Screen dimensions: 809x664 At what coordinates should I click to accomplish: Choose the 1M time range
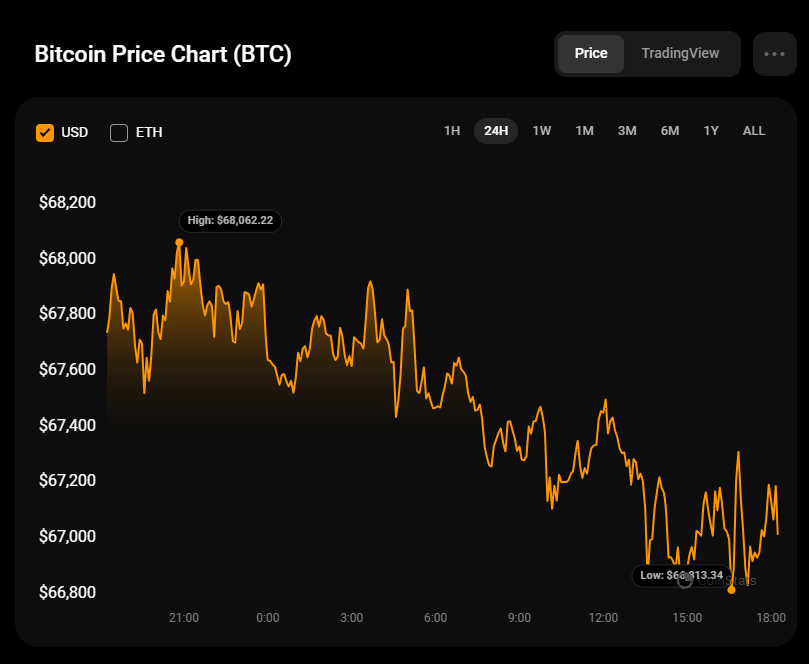(x=584, y=131)
